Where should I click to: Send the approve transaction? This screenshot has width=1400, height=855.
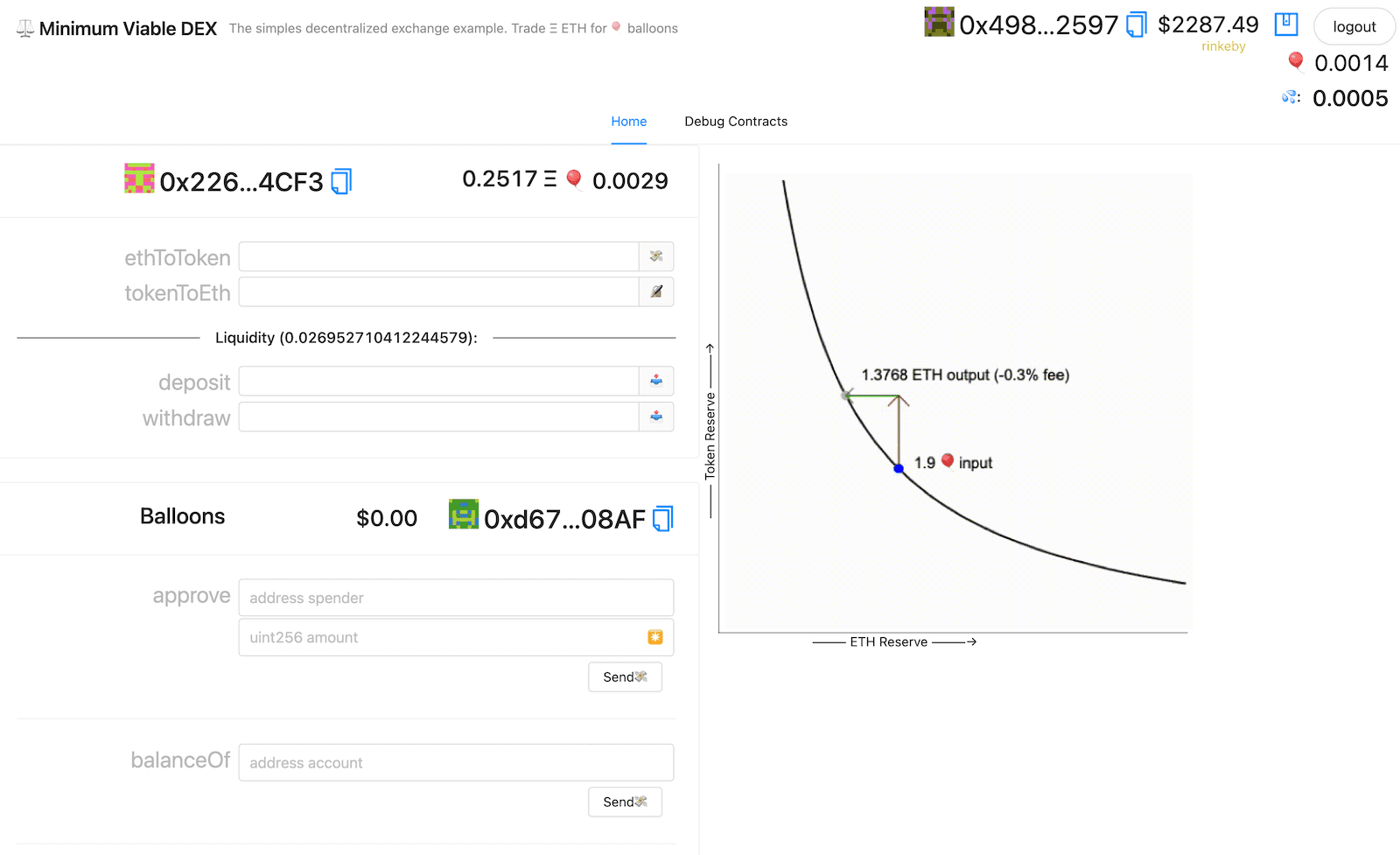coord(625,677)
